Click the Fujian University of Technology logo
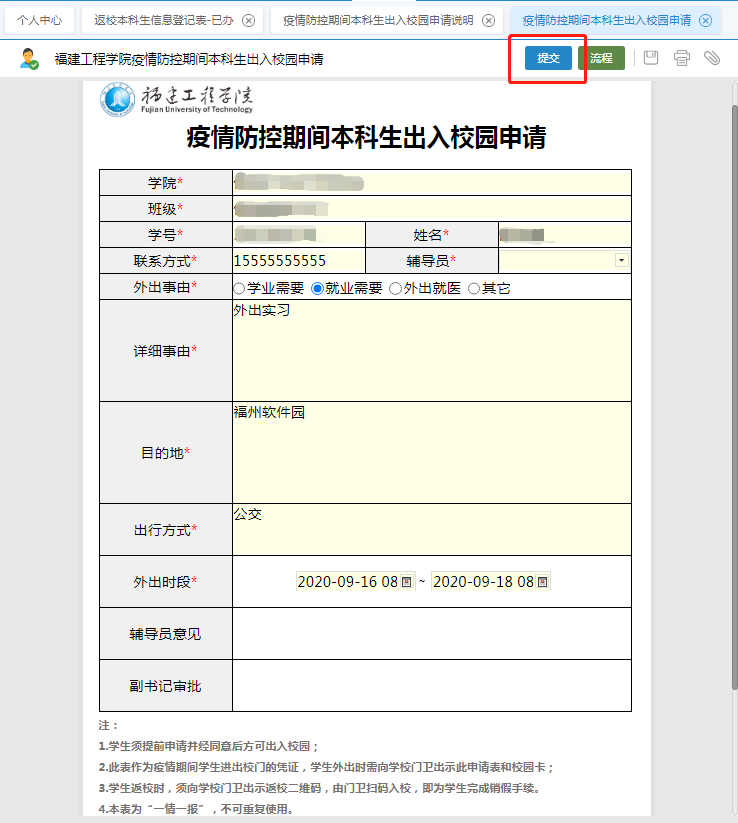The image size is (738, 823). pyautogui.click(x=177, y=99)
